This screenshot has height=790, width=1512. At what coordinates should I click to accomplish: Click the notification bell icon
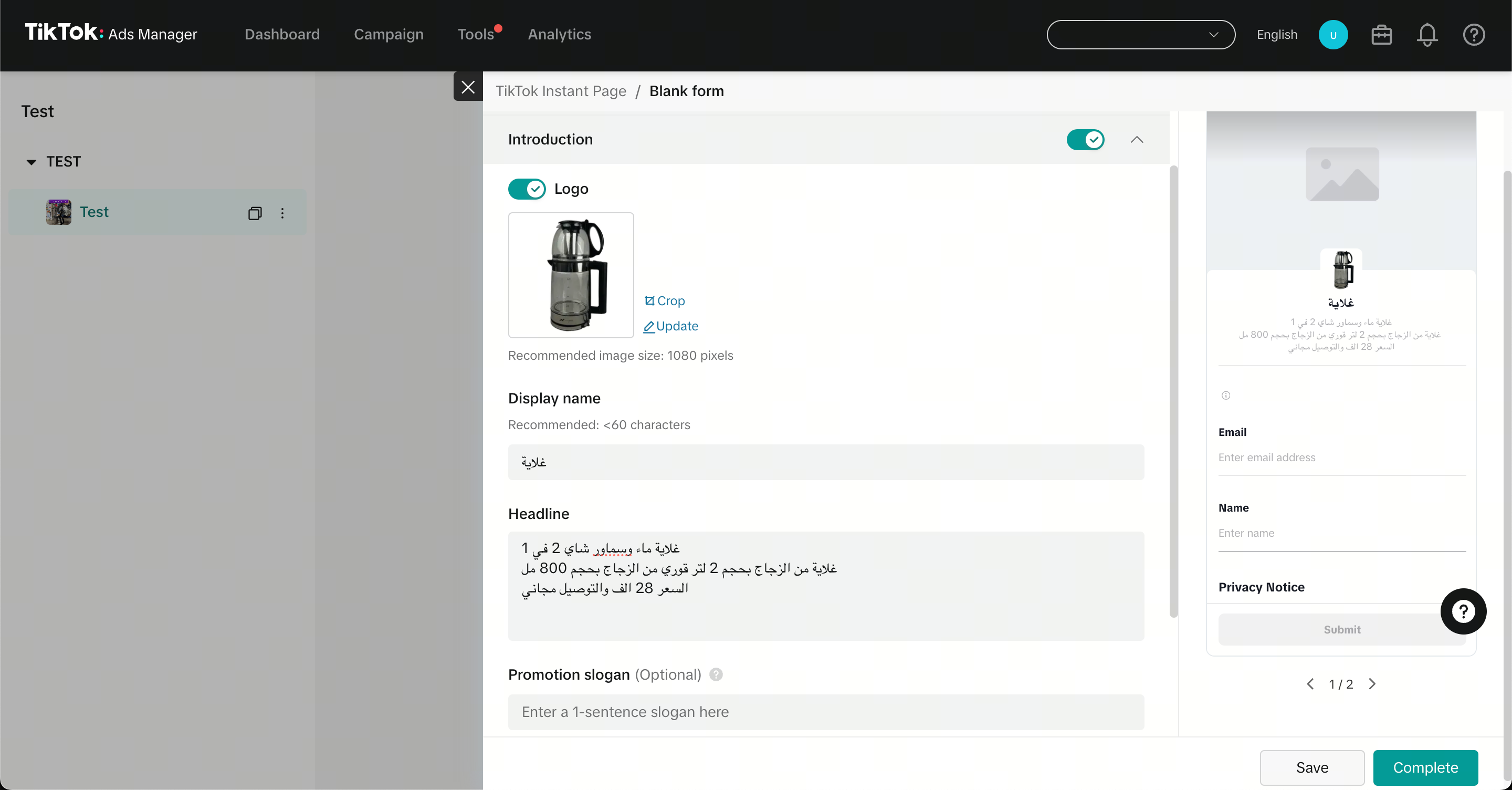pyautogui.click(x=1427, y=35)
